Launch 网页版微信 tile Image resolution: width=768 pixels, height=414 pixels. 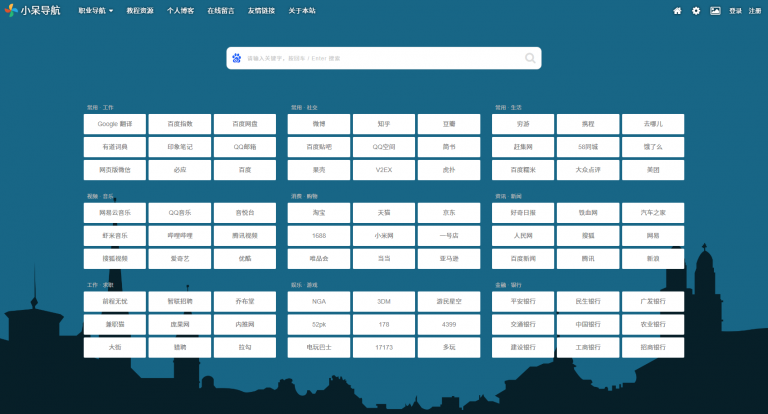pyautogui.click(x=115, y=170)
